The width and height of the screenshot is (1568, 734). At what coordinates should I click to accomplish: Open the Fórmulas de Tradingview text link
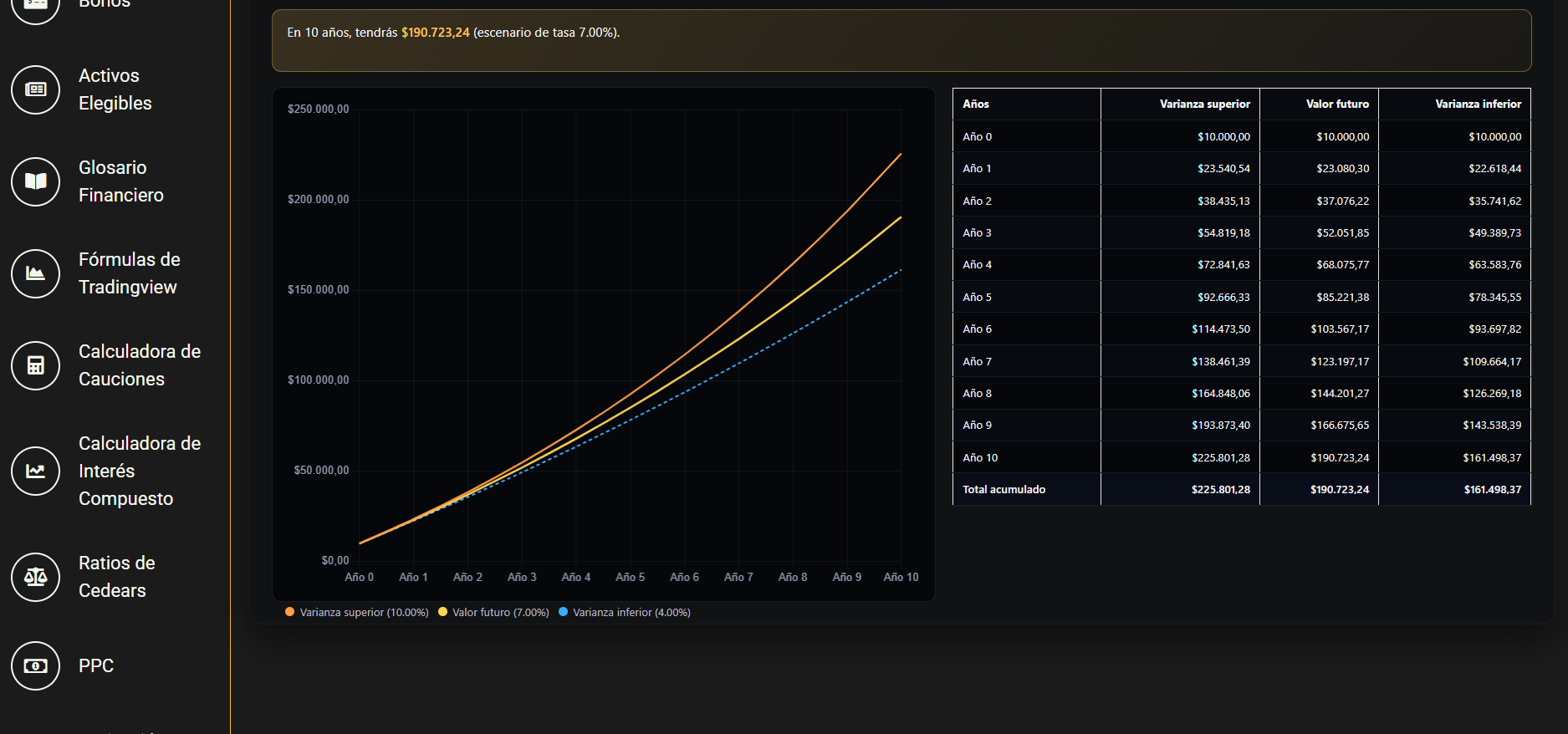(x=129, y=273)
